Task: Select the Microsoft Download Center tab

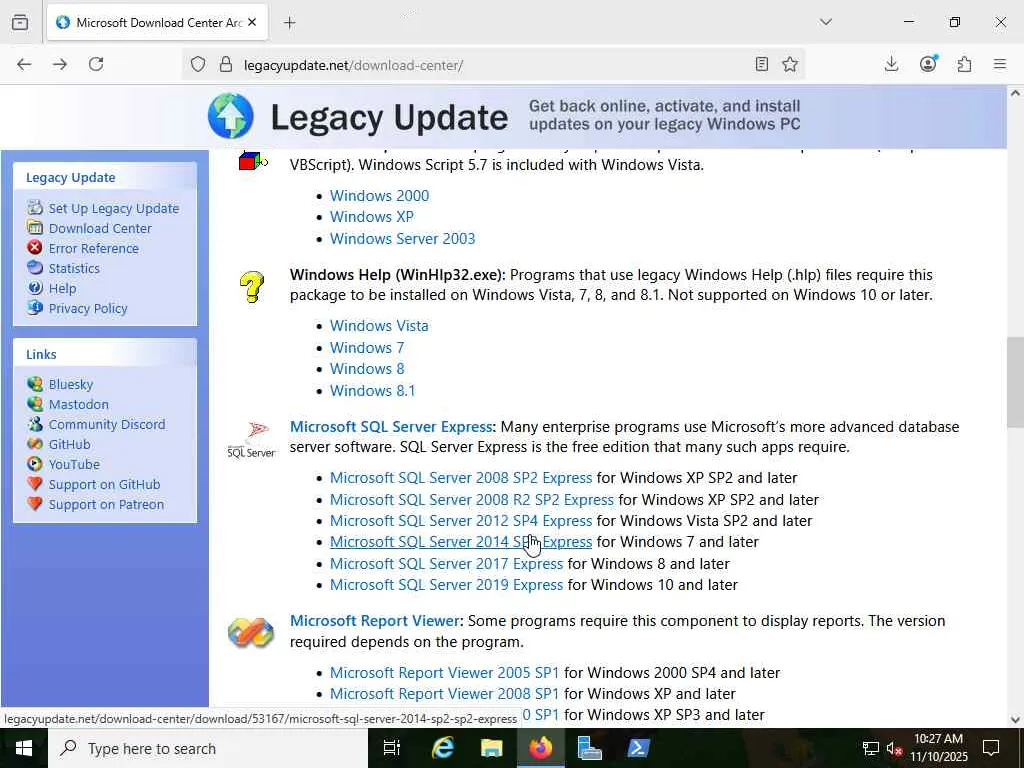Action: coord(155,22)
